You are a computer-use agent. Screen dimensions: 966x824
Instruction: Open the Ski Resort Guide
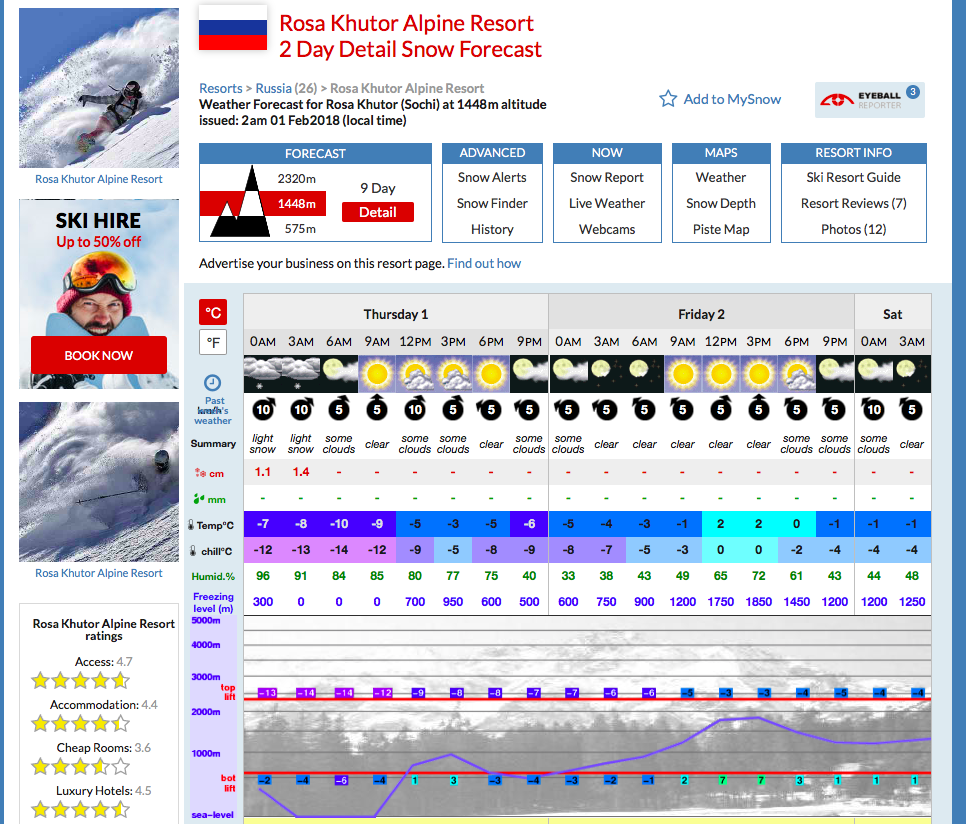pos(853,177)
